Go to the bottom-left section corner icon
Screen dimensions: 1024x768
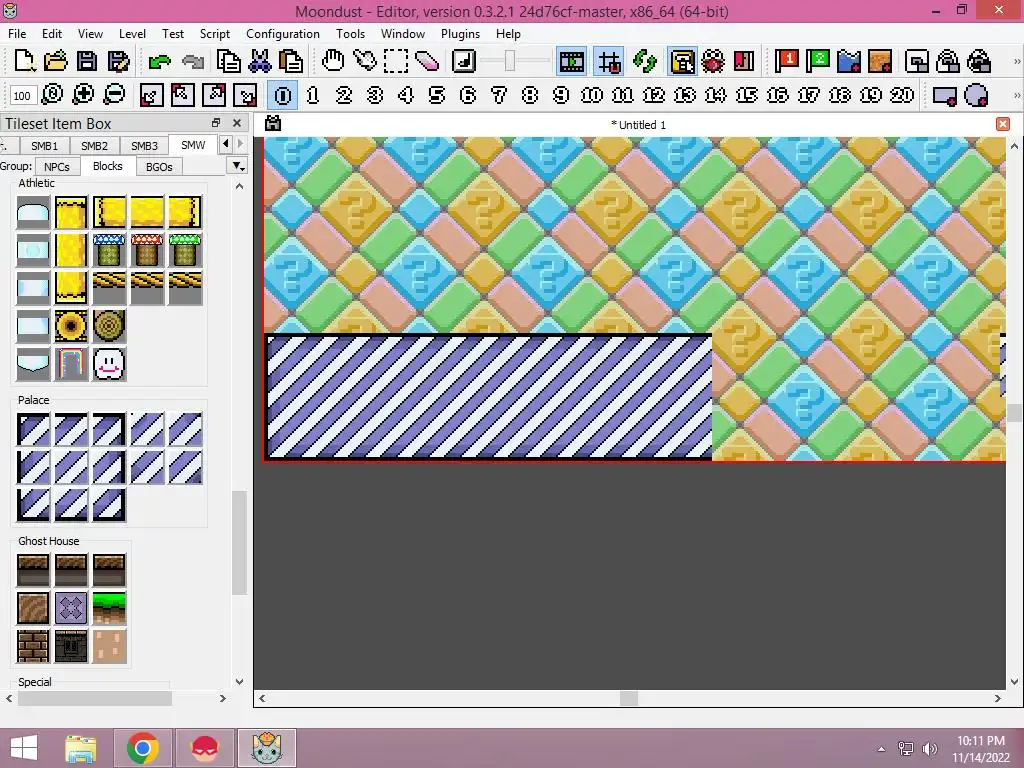point(152,95)
